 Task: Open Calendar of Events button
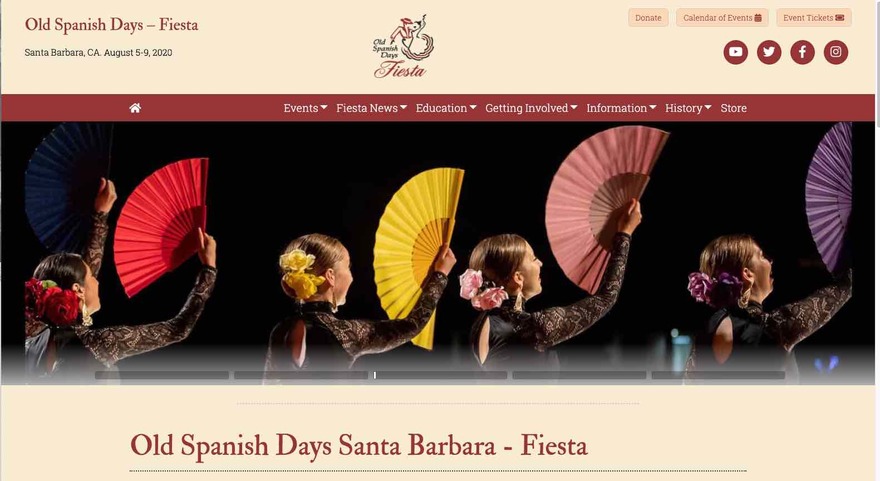(x=722, y=18)
